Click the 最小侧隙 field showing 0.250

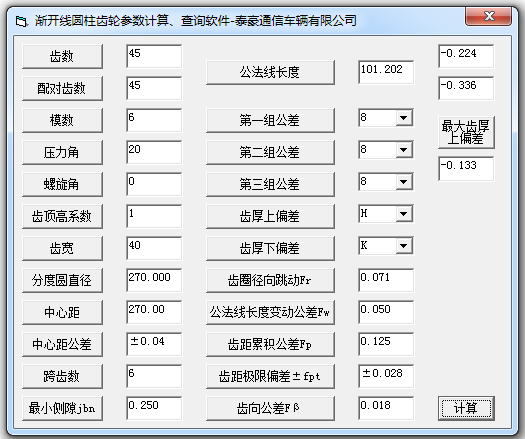[154, 408]
